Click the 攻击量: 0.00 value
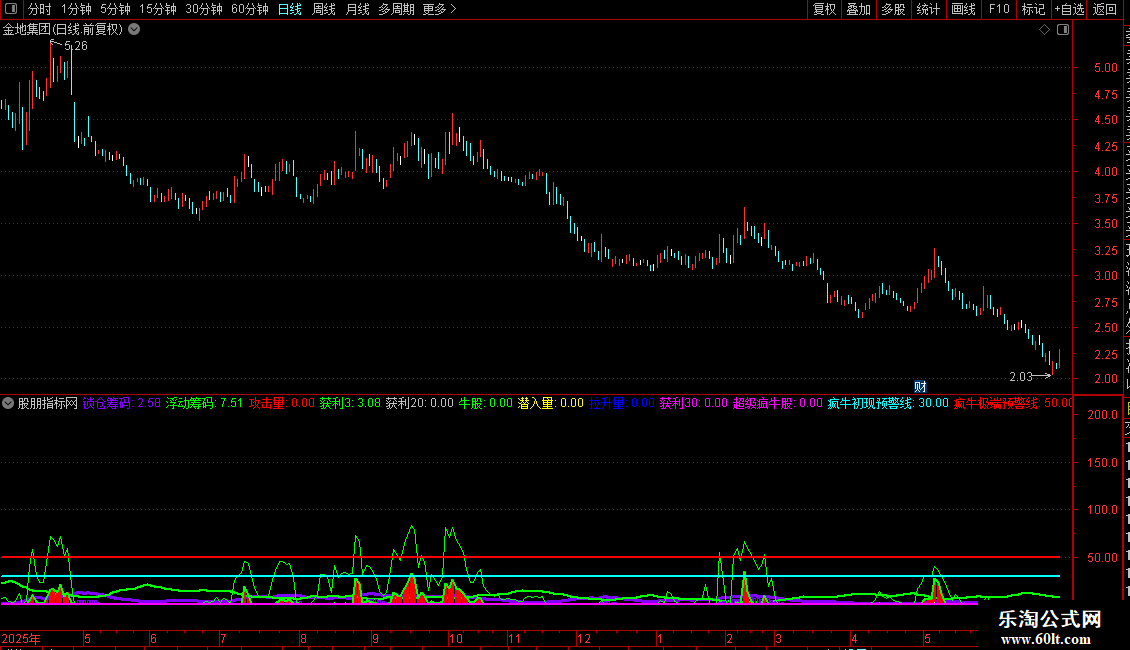Image resolution: width=1130 pixels, height=650 pixels. [x=282, y=404]
